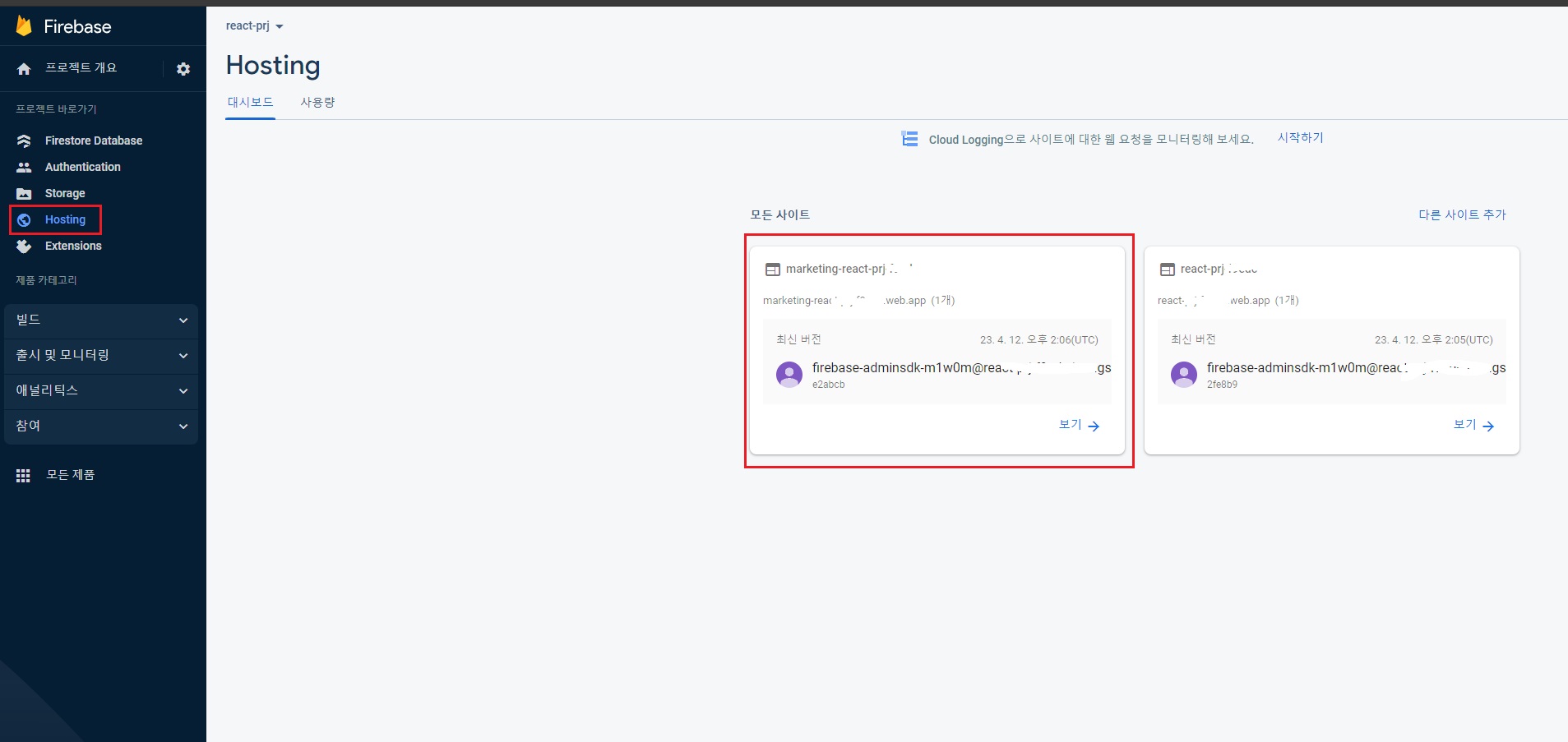Viewport: 1568px width, 742px height.
Task: Expand the 출시 및 모니터링 category
Action: 101,356
